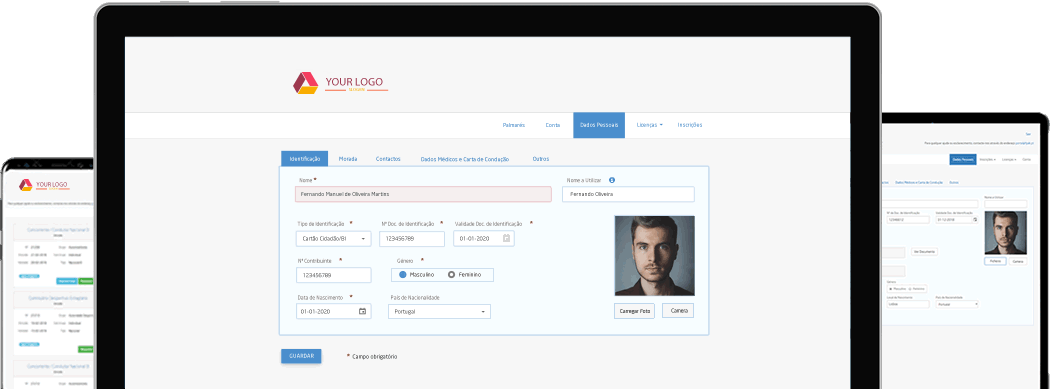
Task: Click the YOUR LOGO image on the laptop
Action: click(340, 83)
